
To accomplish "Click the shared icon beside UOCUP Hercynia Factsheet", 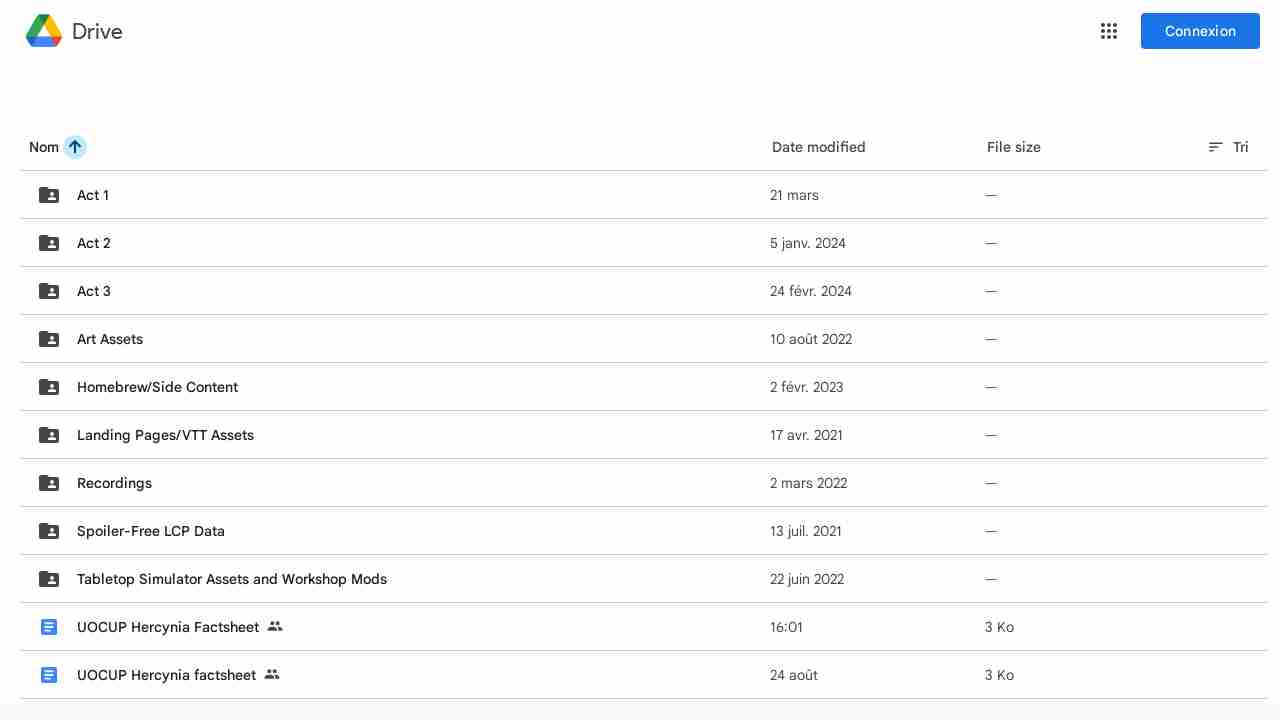I will coord(276,627).
